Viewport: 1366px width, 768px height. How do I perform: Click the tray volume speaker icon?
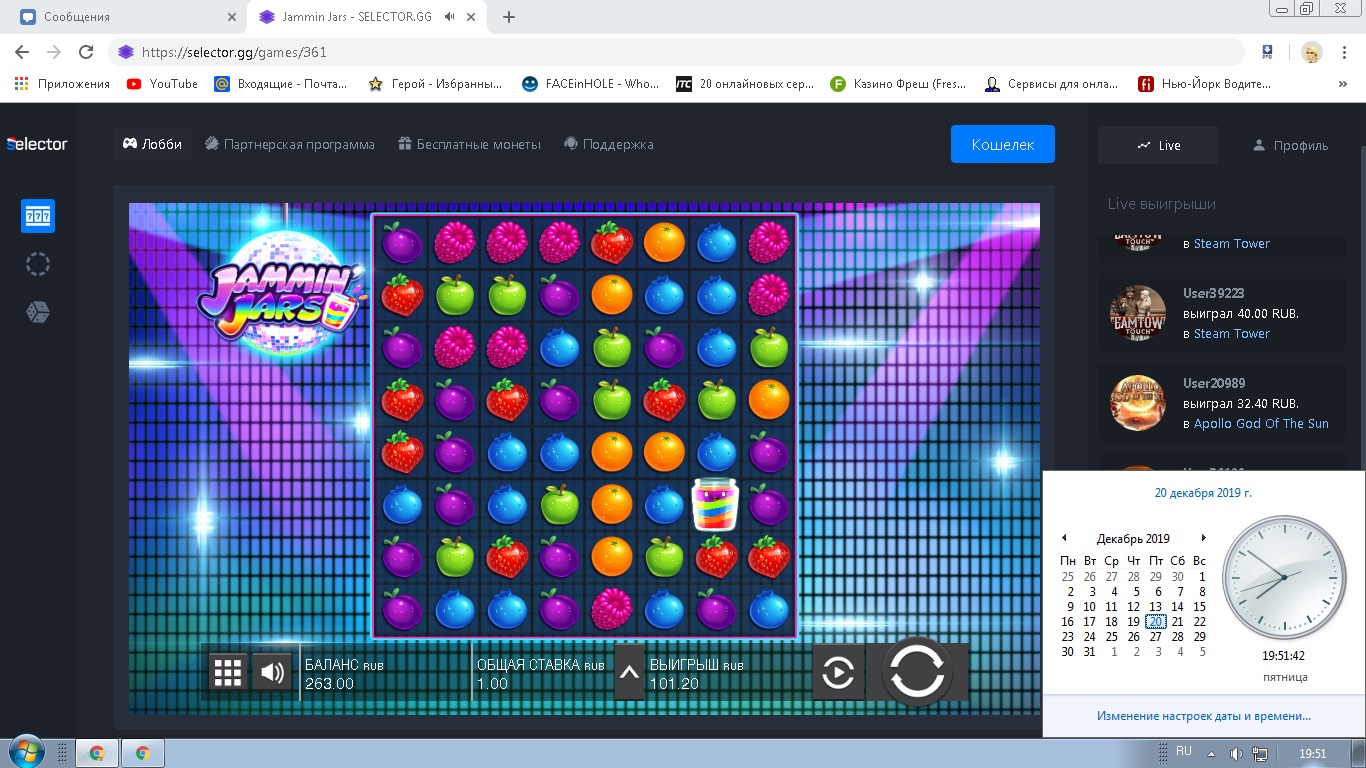pyautogui.click(x=1236, y=753)
